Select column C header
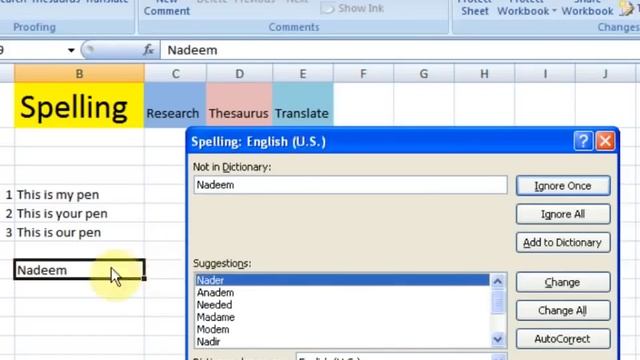Viewport: 640px width, 360px height. point(176,73)
